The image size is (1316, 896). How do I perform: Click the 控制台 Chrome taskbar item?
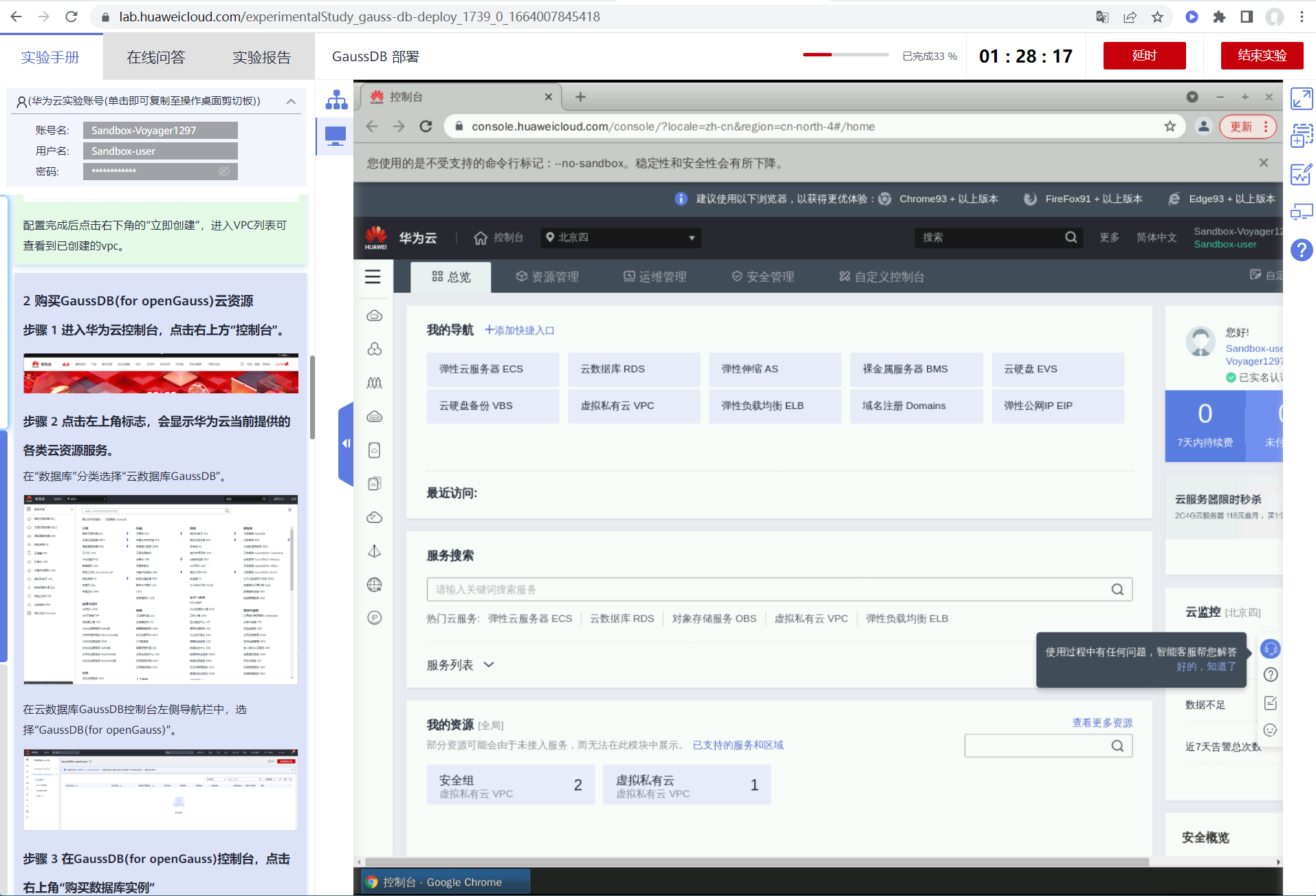click(446, 882)
